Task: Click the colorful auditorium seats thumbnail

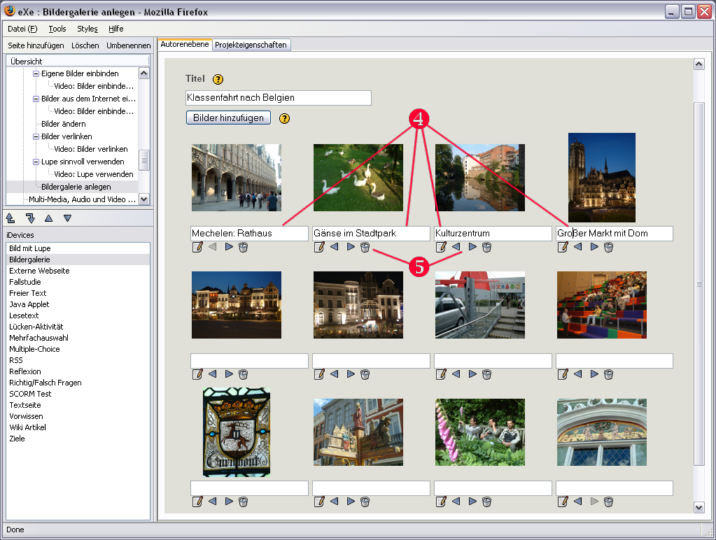Action: point(602,305)
